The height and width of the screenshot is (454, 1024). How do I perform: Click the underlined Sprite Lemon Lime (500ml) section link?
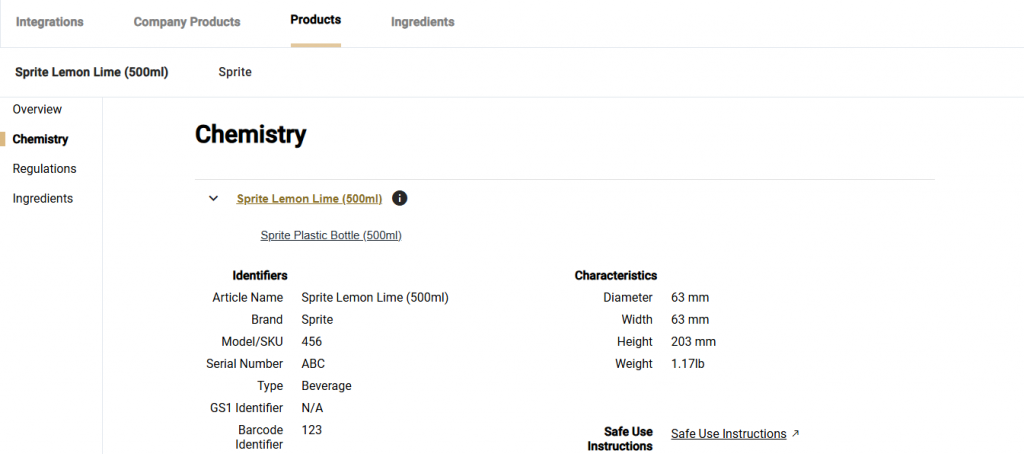point(309,198)
